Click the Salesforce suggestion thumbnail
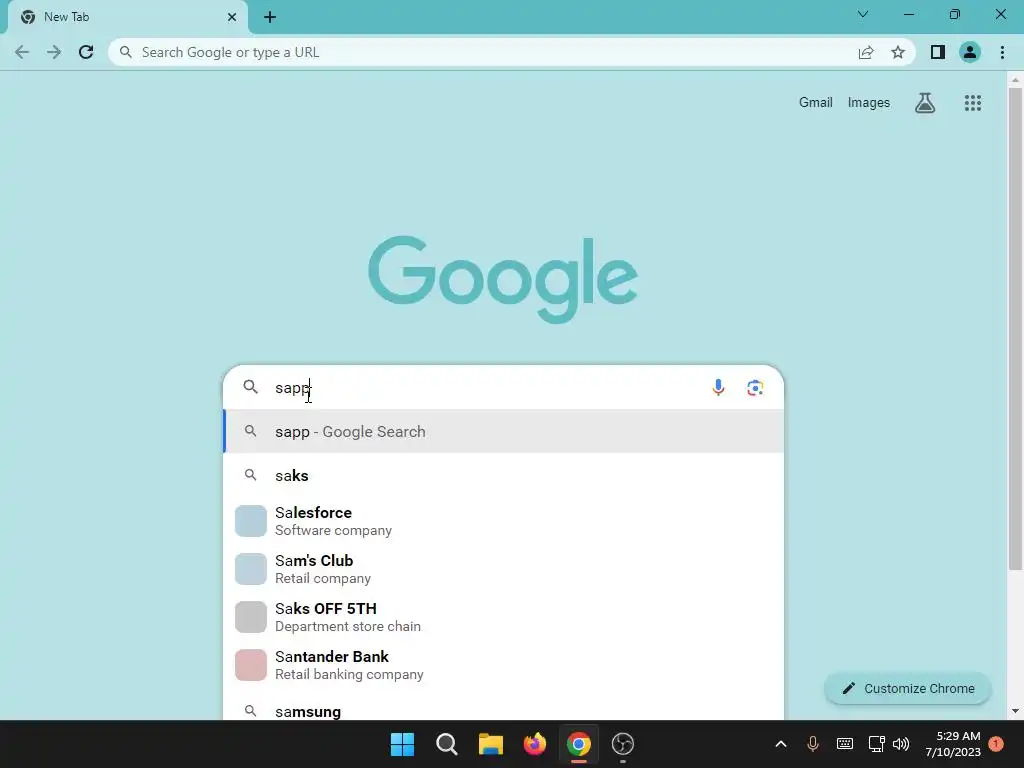This screenshot has height=768, width=1024. [251, 521]
